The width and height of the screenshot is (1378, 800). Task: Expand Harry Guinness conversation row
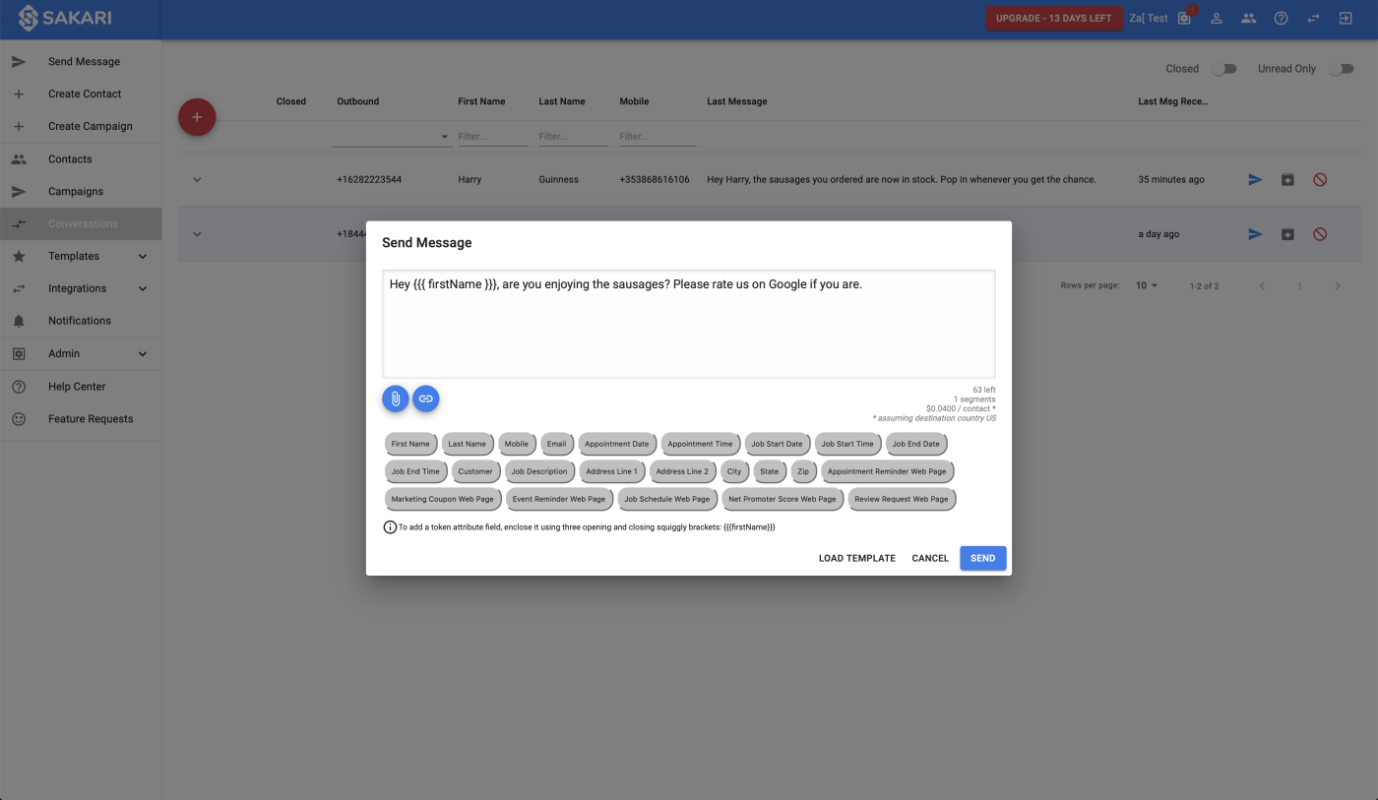click(197, 180)
